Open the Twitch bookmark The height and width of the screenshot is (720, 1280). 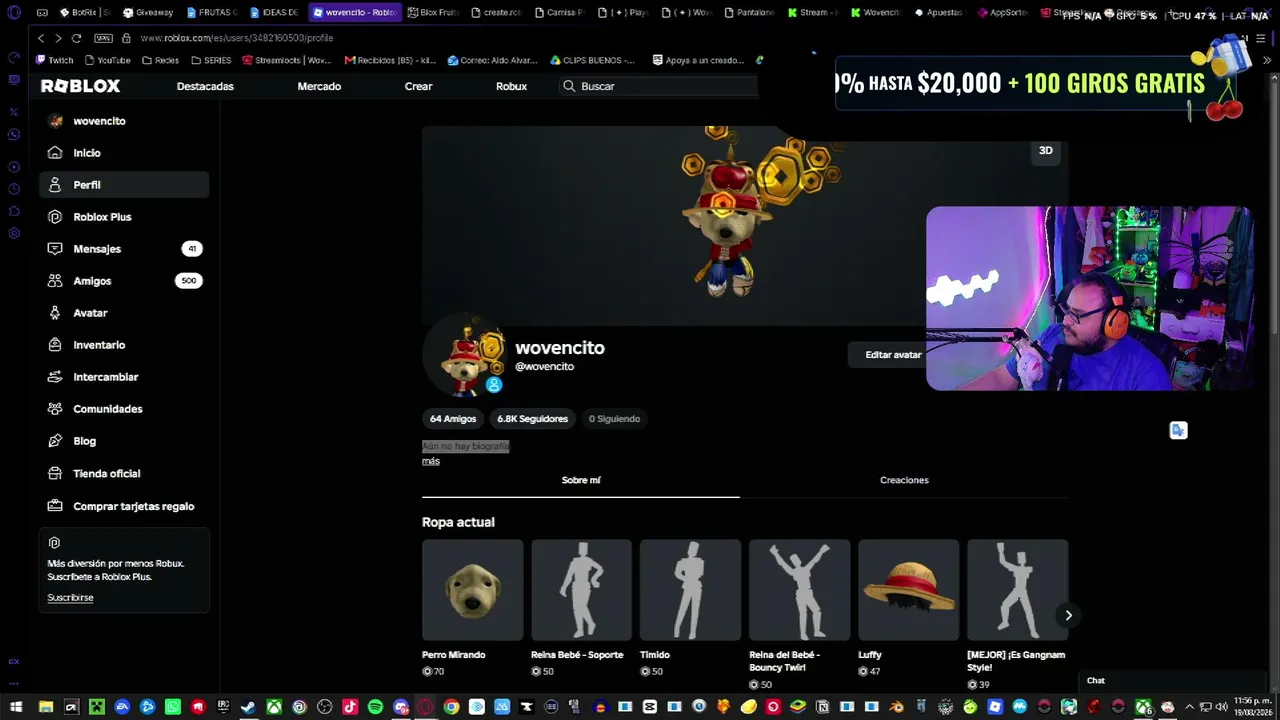(x=55, y=60)
